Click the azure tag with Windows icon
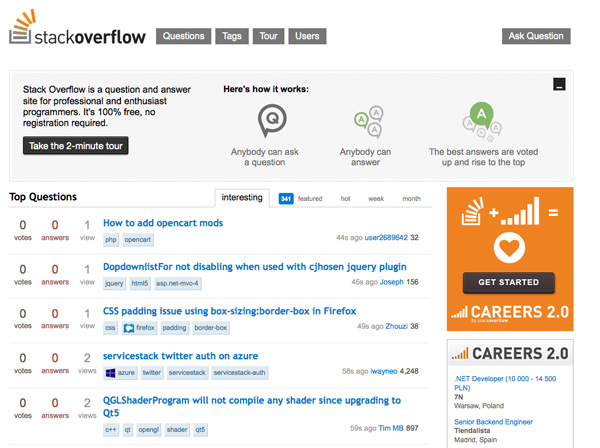This screenshot has height=448, width=600. point(120,373)
